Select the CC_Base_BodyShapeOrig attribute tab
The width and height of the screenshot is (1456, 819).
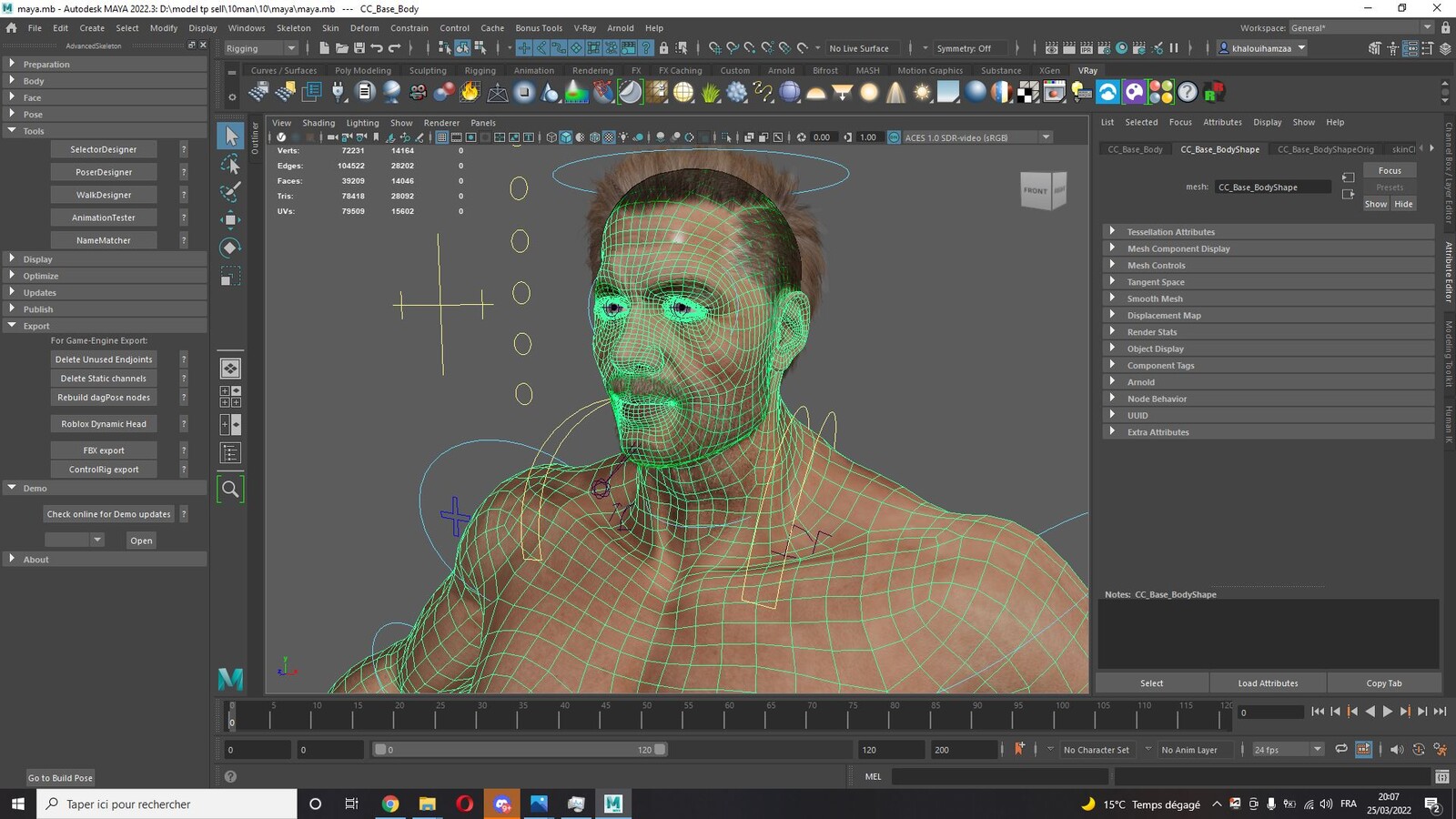point(1325,149)
